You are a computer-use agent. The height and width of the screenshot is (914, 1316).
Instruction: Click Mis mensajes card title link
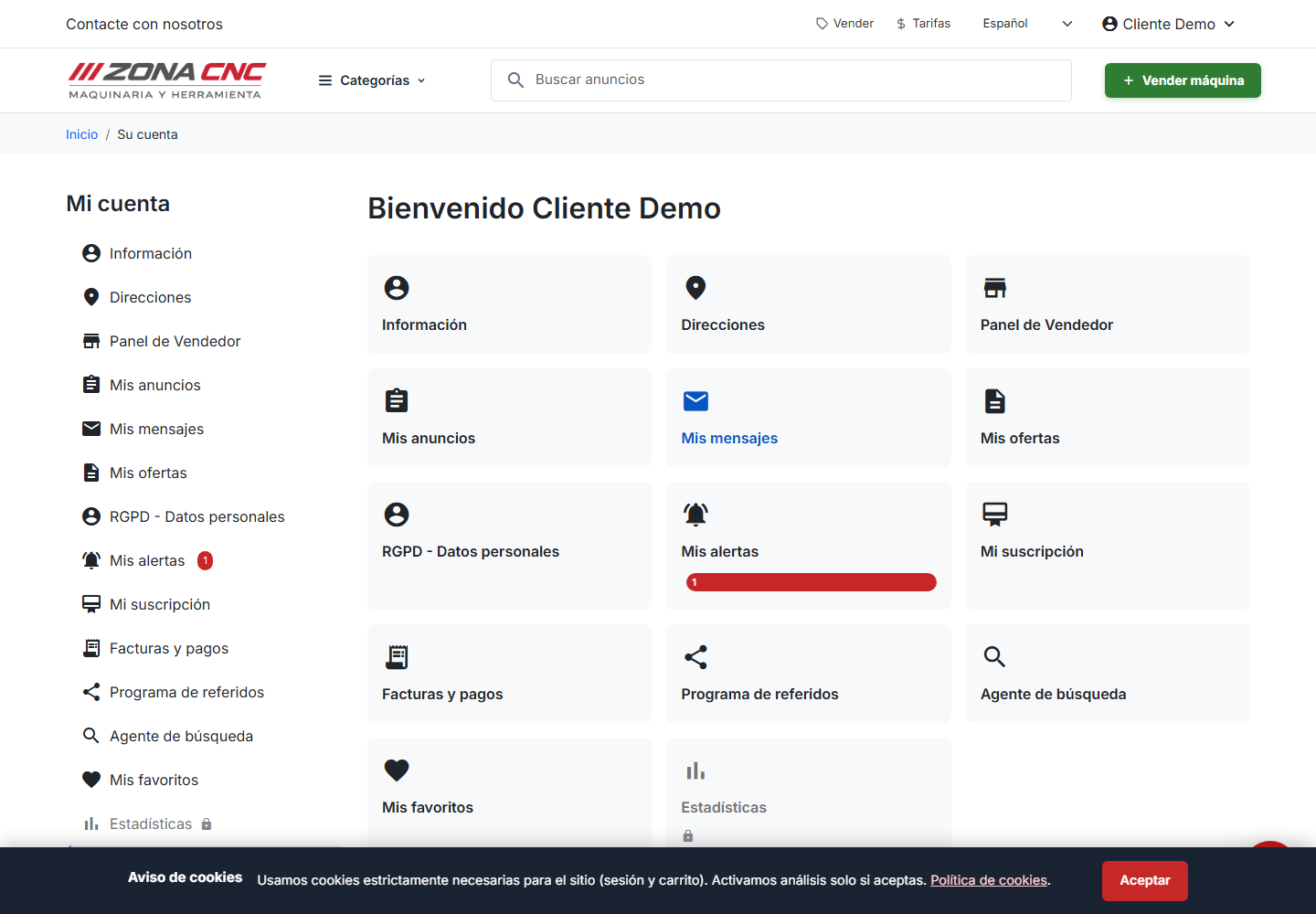(x=729, y=438)
